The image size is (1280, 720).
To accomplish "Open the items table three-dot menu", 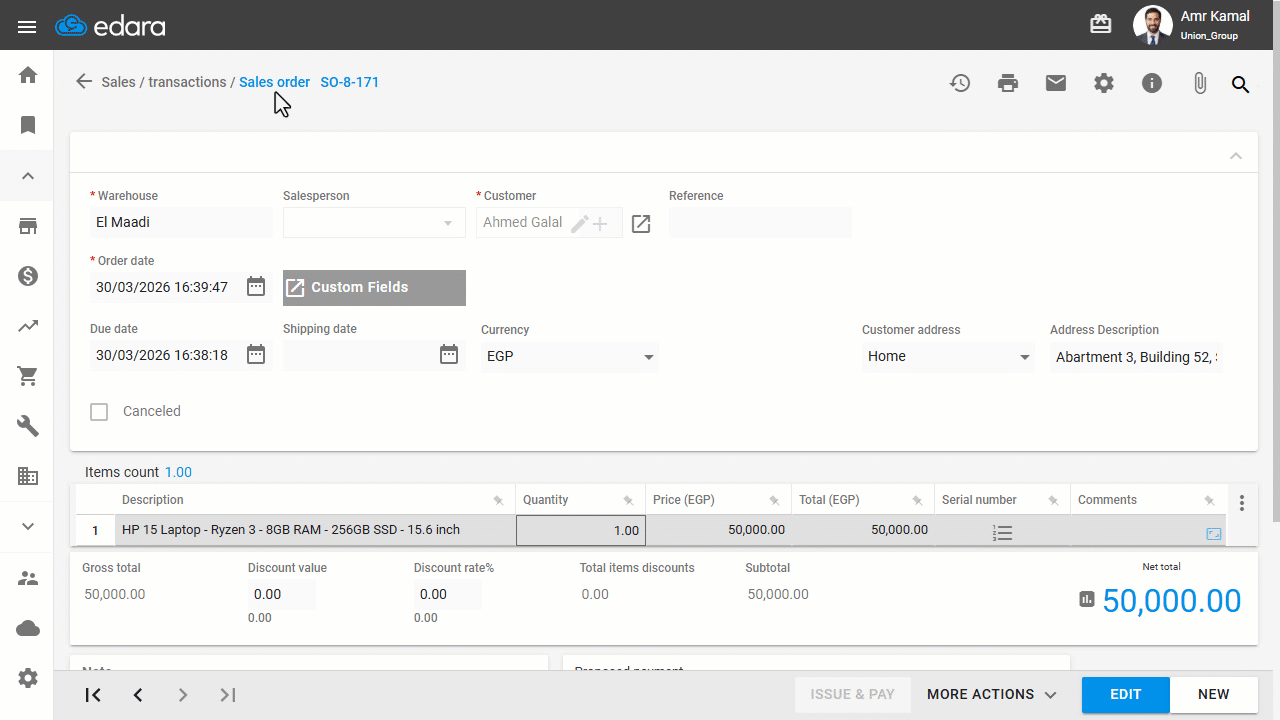I will coord(1242,503).
